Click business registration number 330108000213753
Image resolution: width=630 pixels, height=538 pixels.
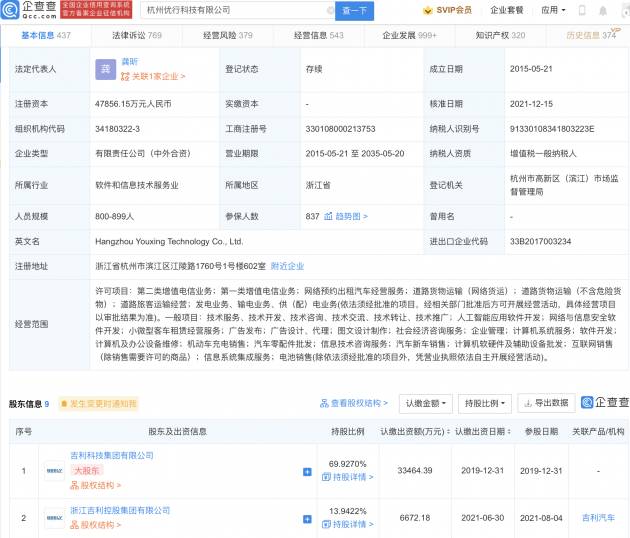[340, 129]
